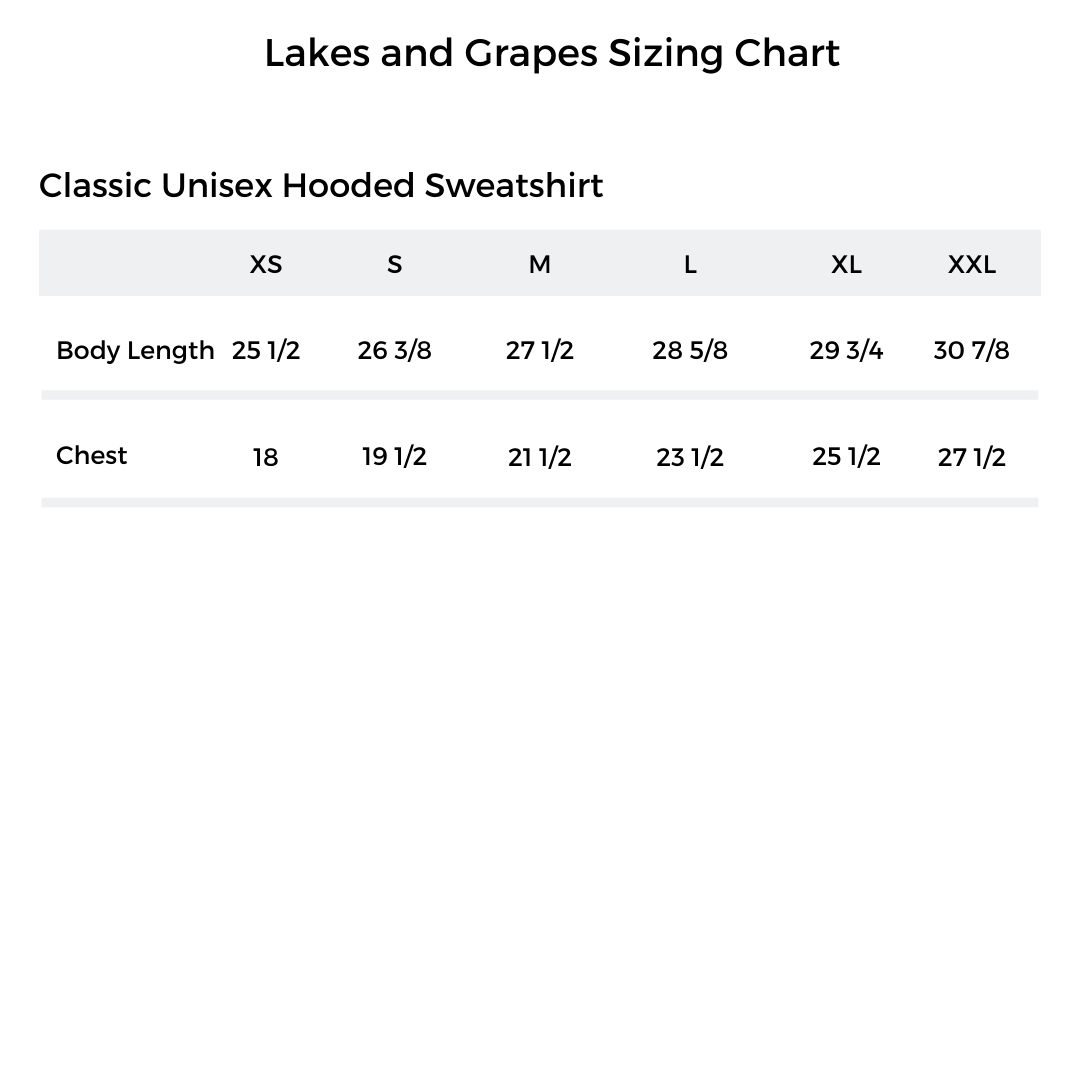1080x1080 pixels.
Task: Click the 30 7/8 body length value
Action: tap(971, 351)
